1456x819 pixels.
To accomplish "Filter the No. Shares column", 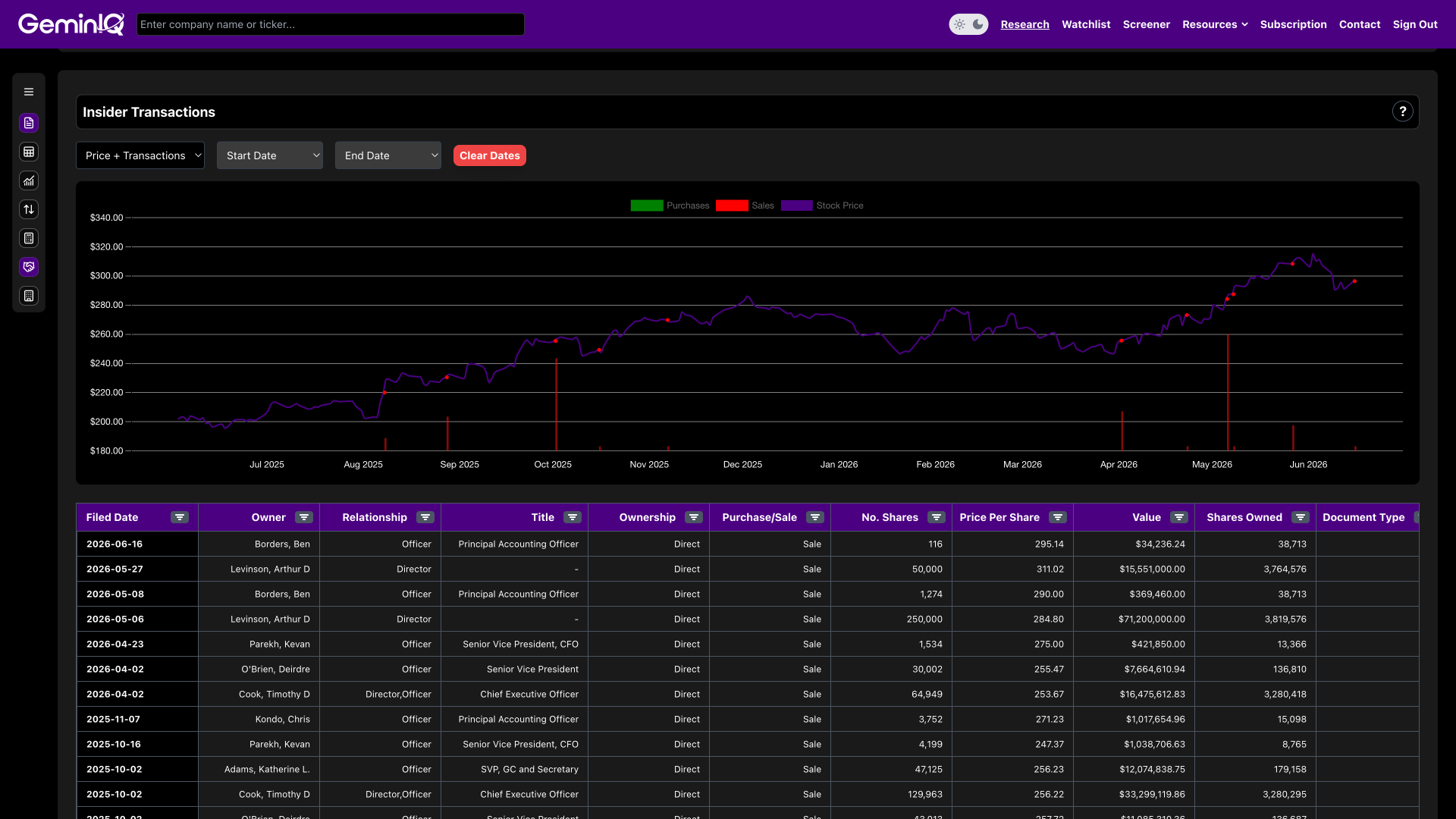I will [x=937, y=517].
